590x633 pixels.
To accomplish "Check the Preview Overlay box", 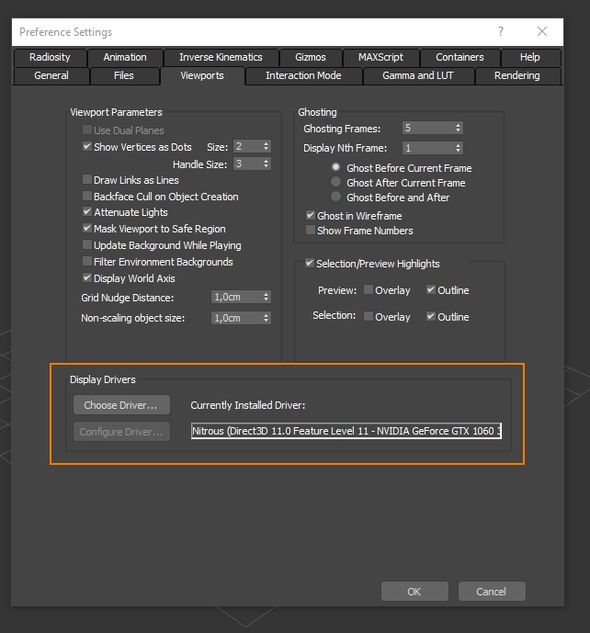I will (x=368, y=289).
